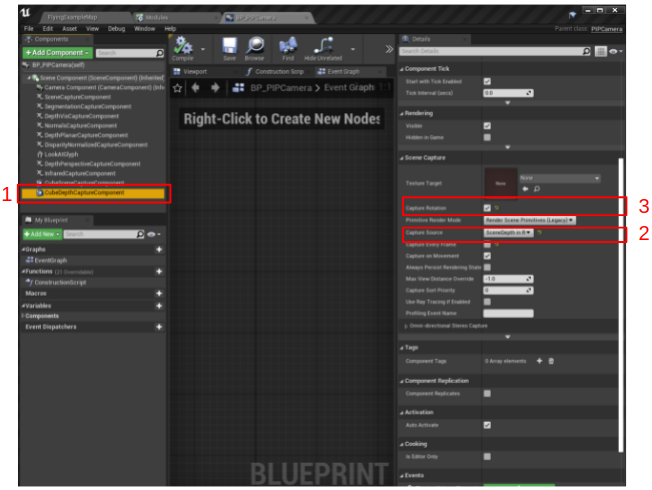Screen dimensions: 652x490
Task: Use selected asset arrow for Texture Target
Action: pyautogui.click(x=526, y=189)
